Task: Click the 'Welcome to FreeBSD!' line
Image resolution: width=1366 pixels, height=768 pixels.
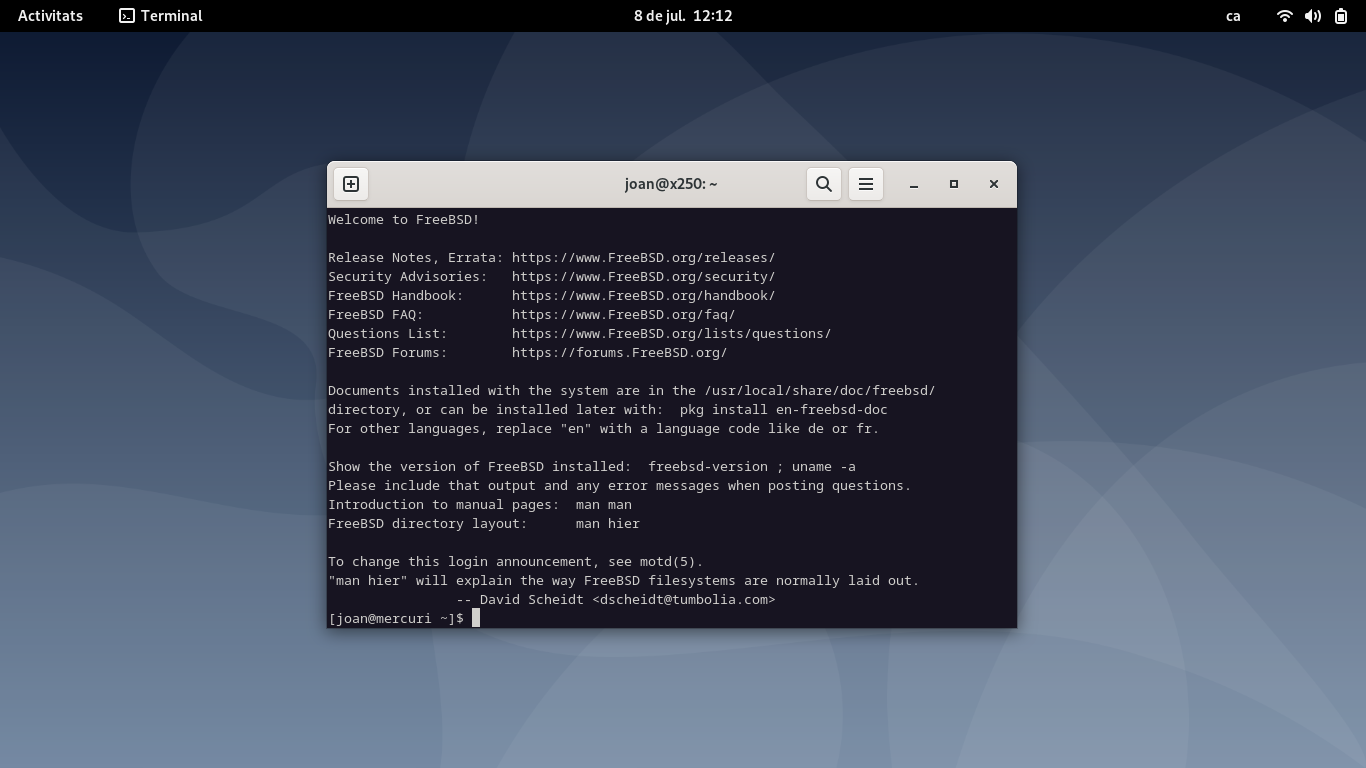Action: pos(404,219)
